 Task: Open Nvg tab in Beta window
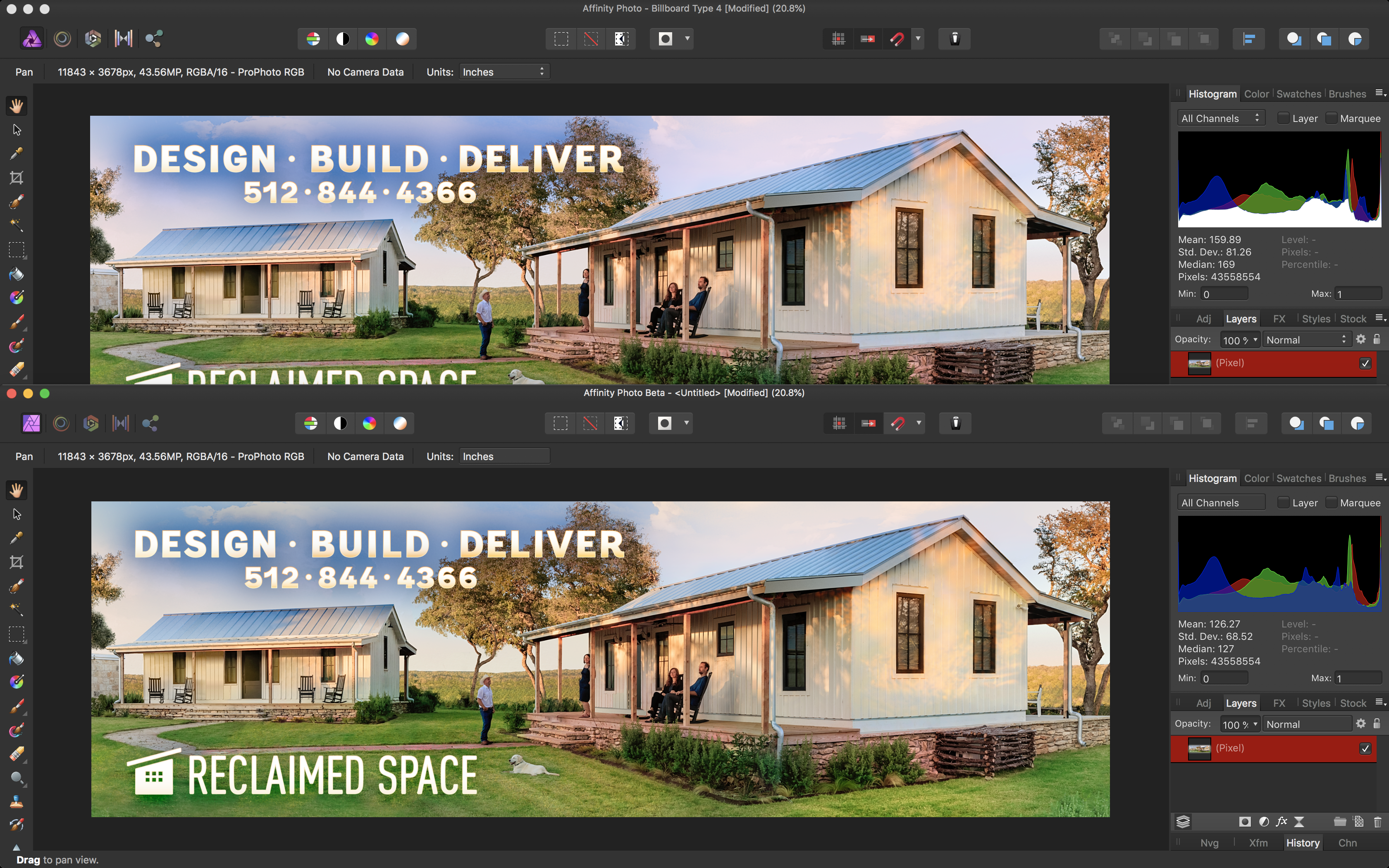(x=1209, y=843)
